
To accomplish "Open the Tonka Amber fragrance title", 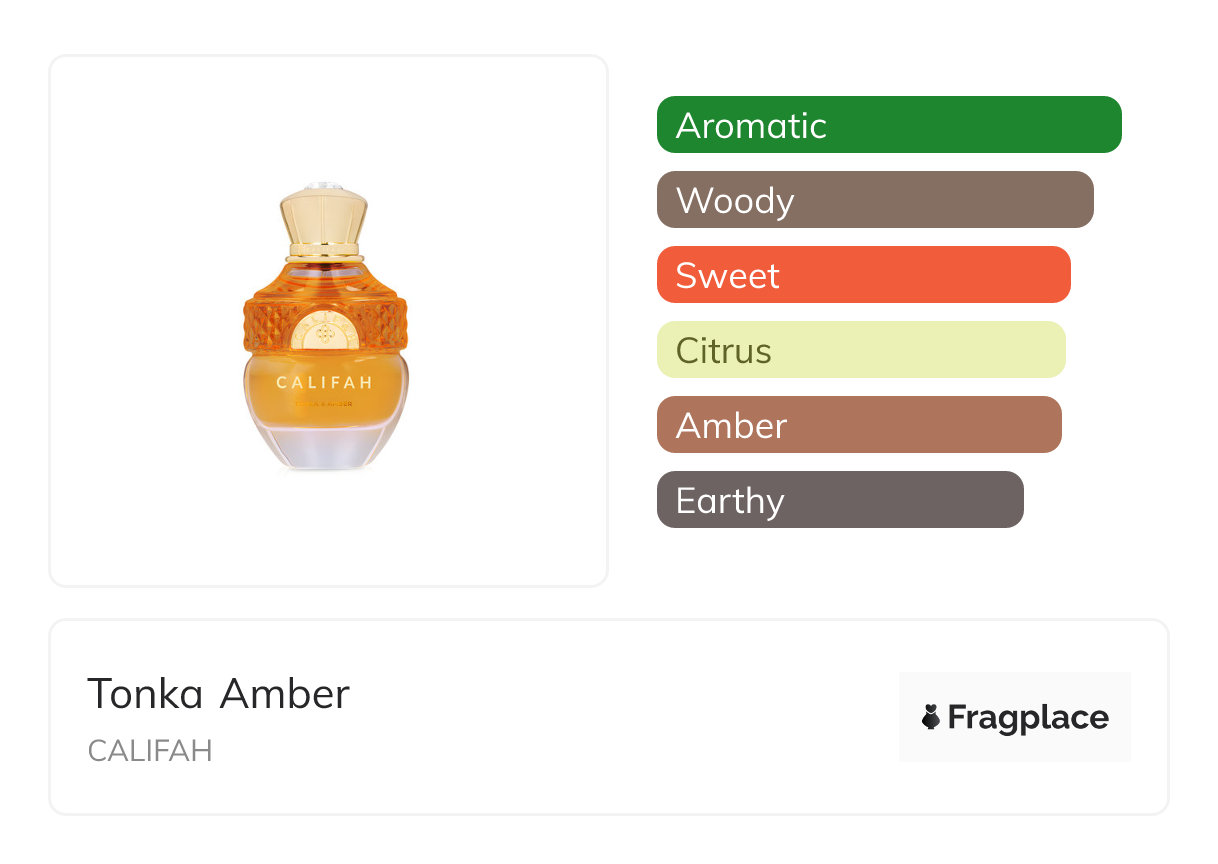I will [218, 694].
